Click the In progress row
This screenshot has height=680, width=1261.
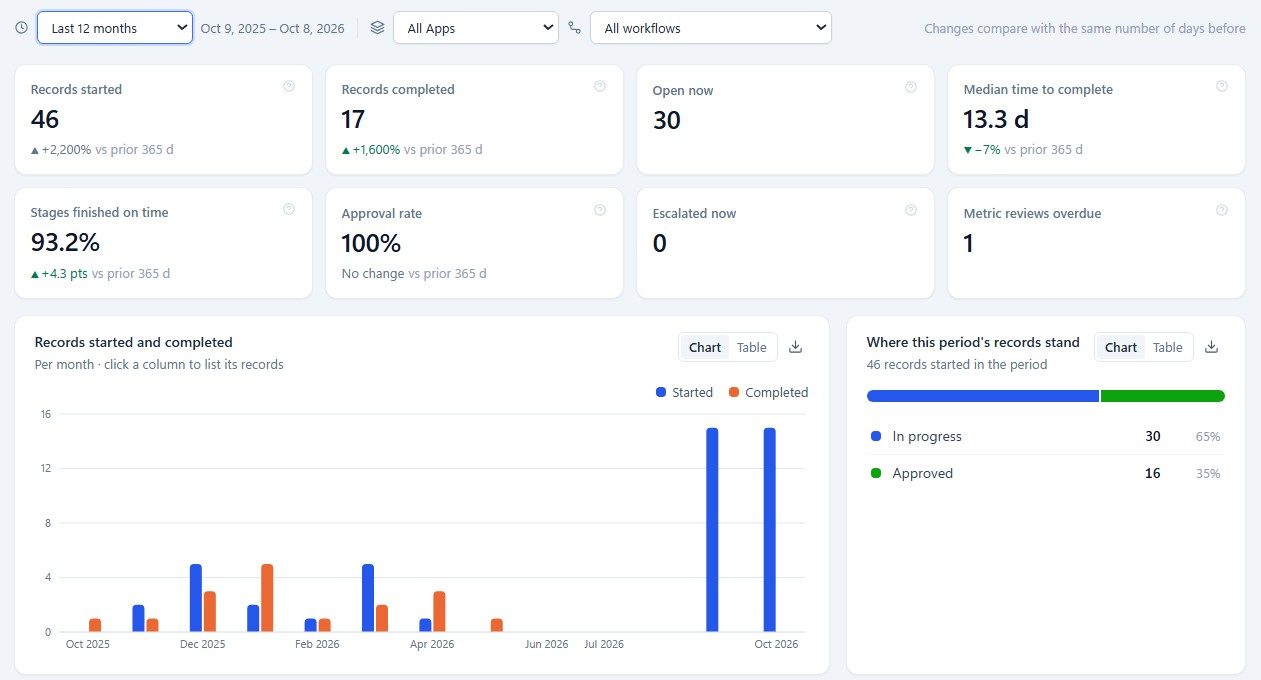pos(1046,436)
